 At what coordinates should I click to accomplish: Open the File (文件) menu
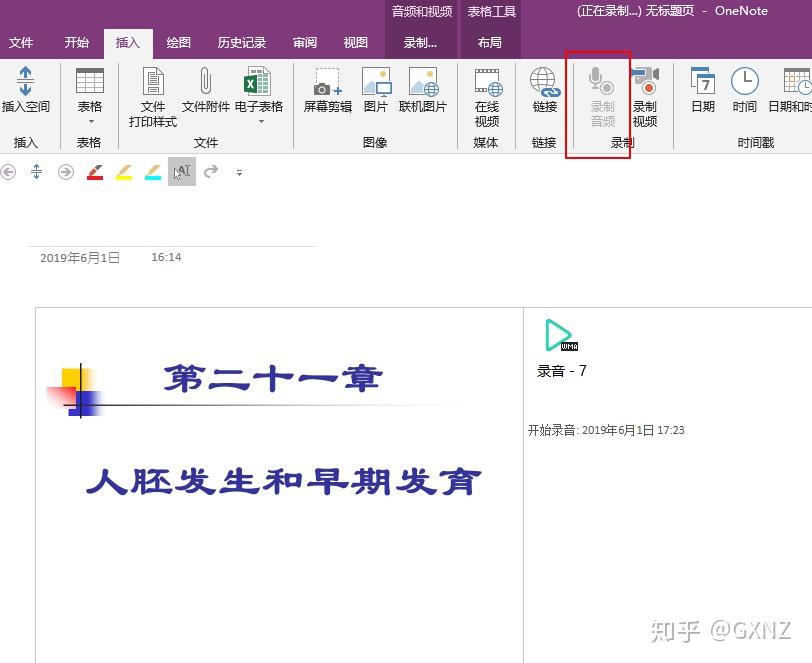click(x=22, y=42)
